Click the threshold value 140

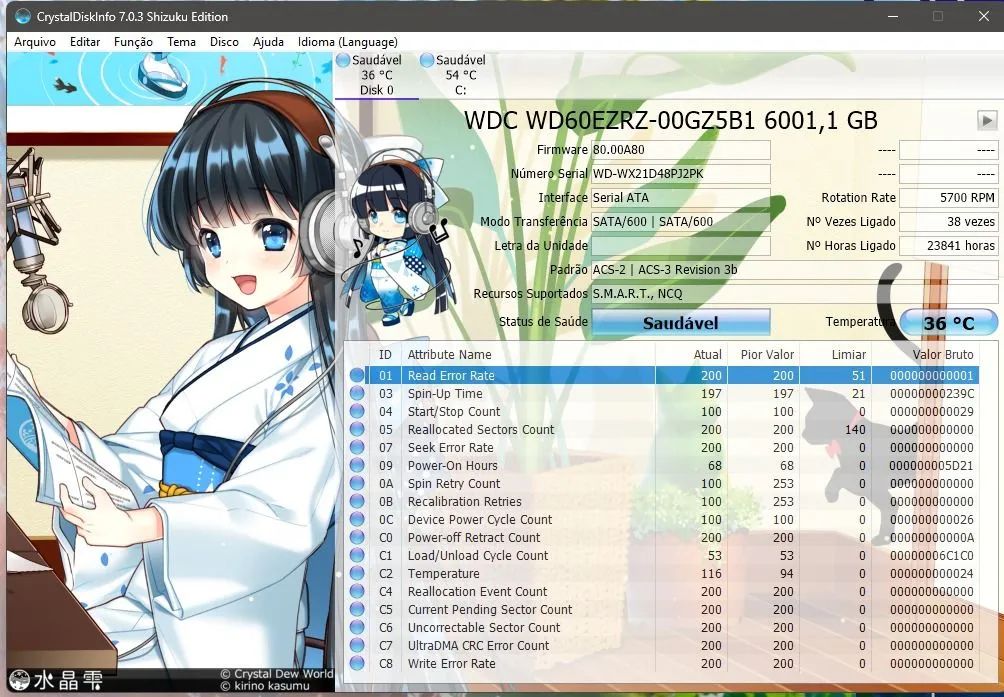pos(855,429)
